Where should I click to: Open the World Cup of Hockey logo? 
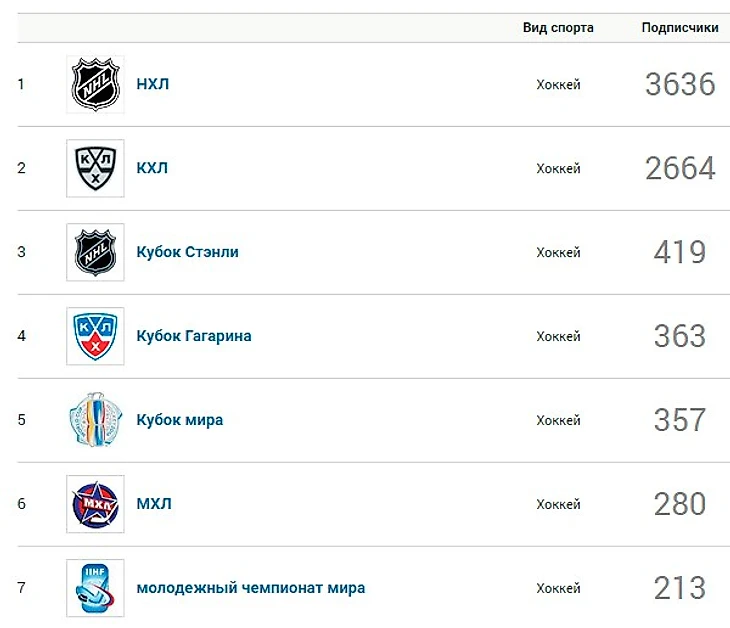click(95, 420)
